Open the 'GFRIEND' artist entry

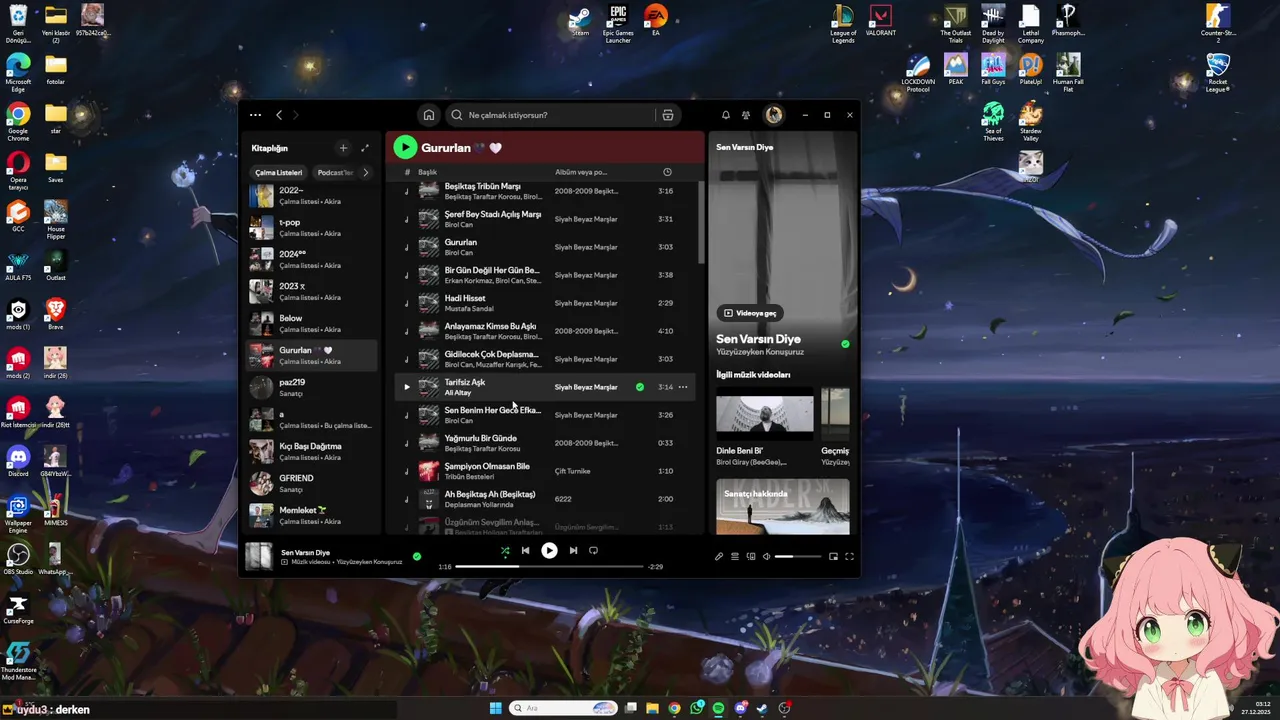click(312, 483)
